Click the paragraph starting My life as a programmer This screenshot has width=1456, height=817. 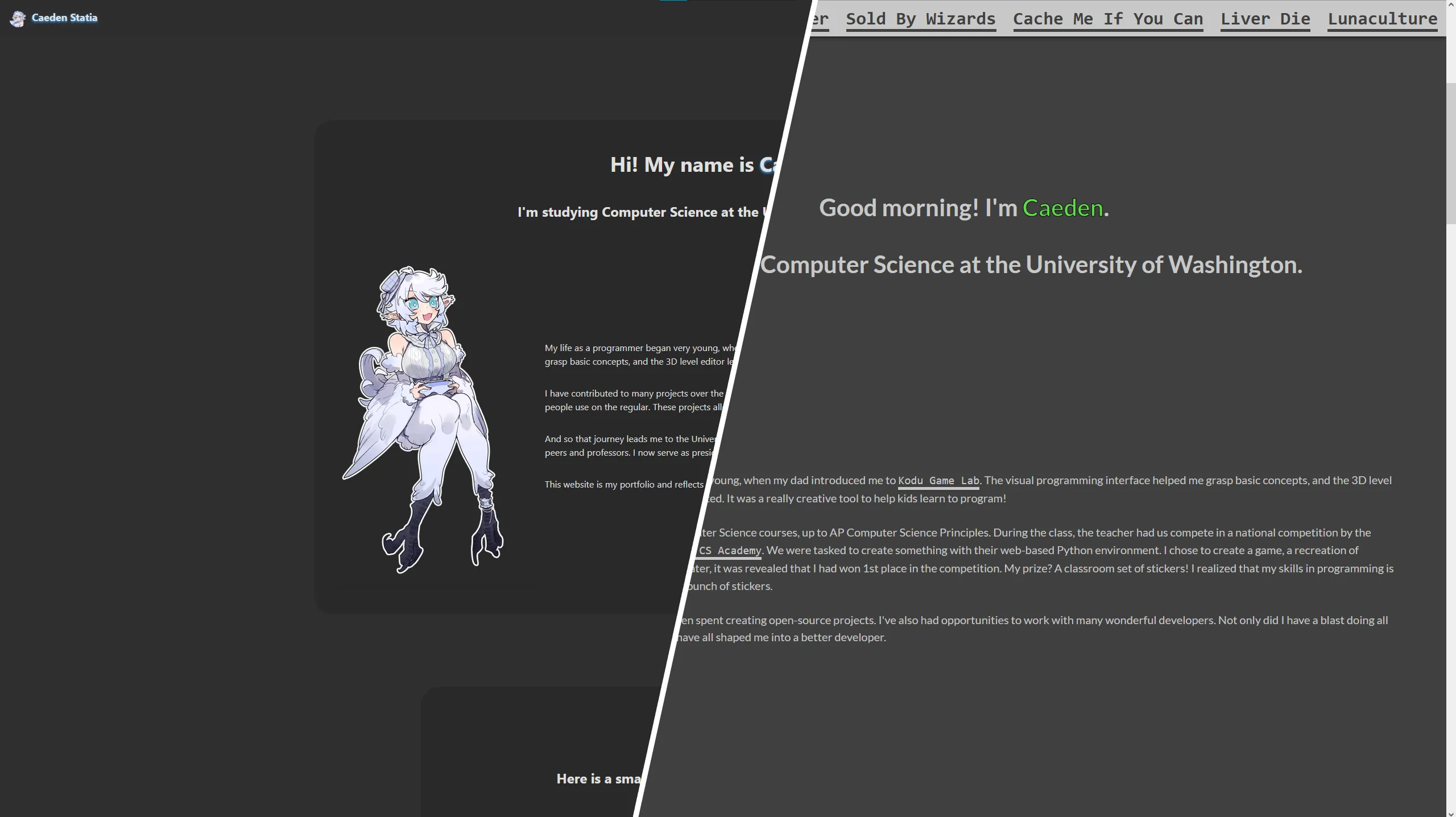click(641, 355)
